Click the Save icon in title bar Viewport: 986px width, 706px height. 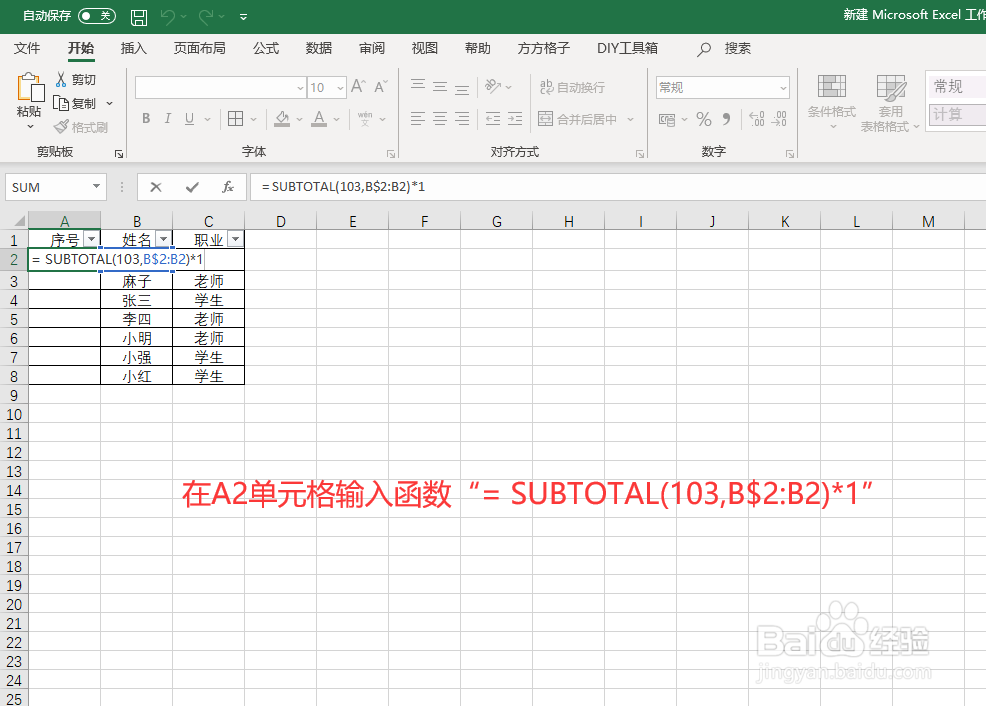[139, 17]
